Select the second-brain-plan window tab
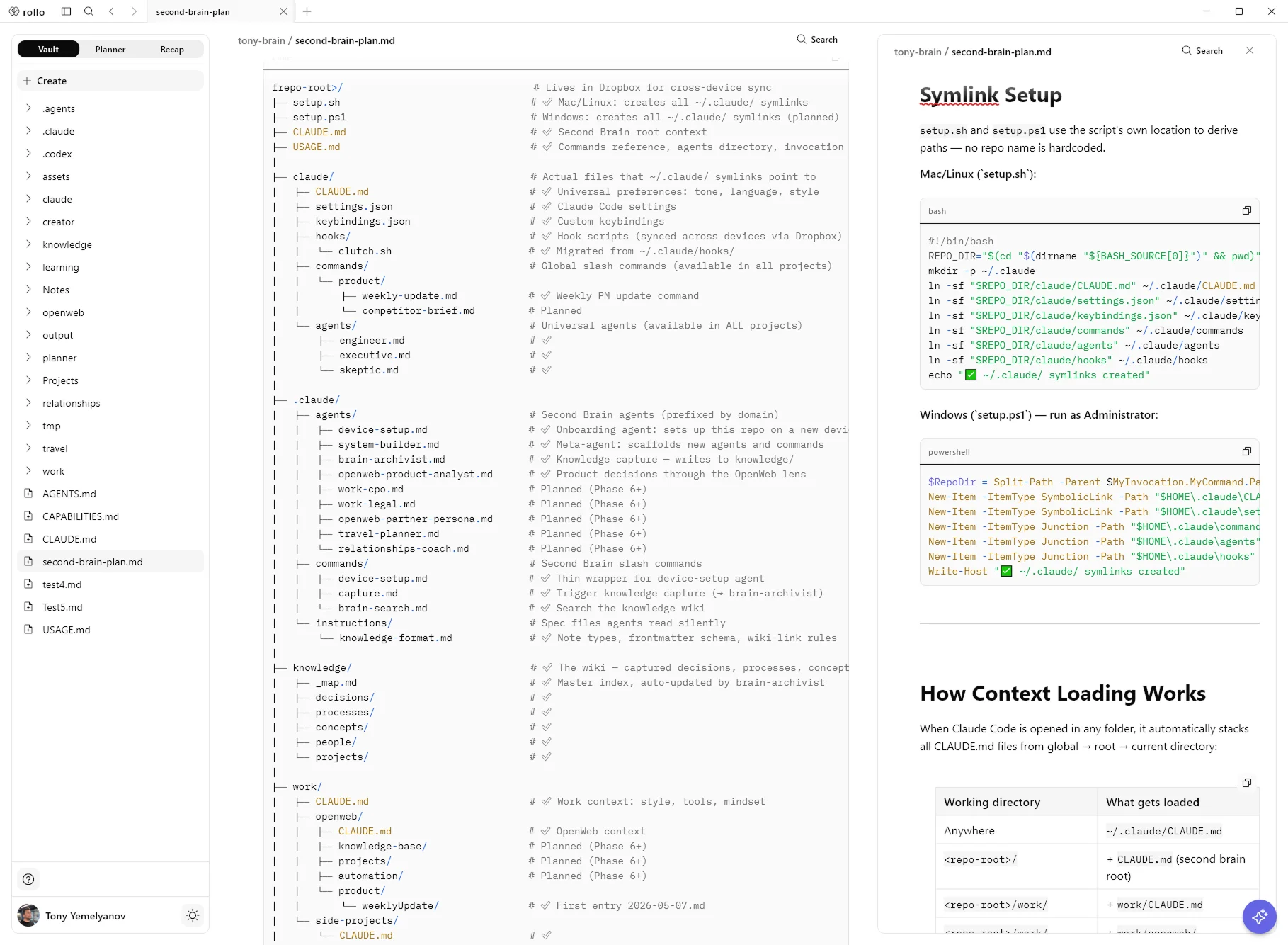Screen dimensions: 1288x945 click(x=220, y=11)
